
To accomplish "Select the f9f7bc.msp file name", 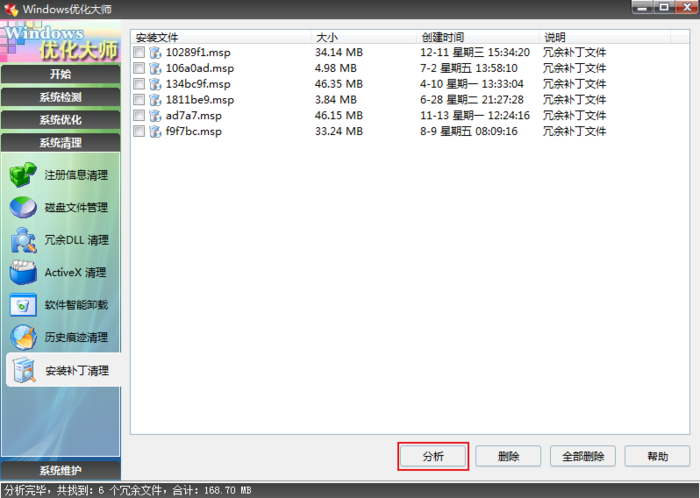I will point(194,131).
